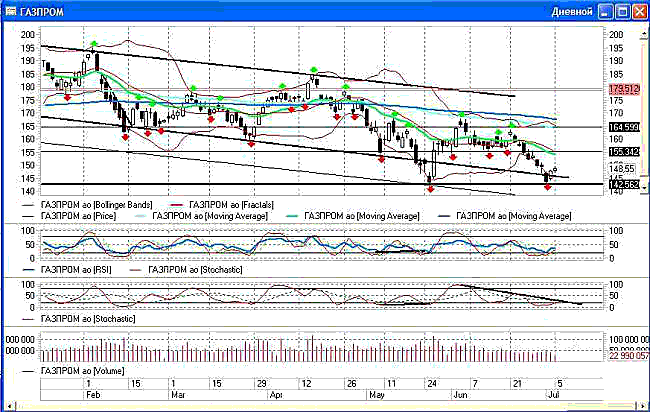Click the 200 label on the left price axis
Viewport: 650px width, 412px height.
point(28,34)
